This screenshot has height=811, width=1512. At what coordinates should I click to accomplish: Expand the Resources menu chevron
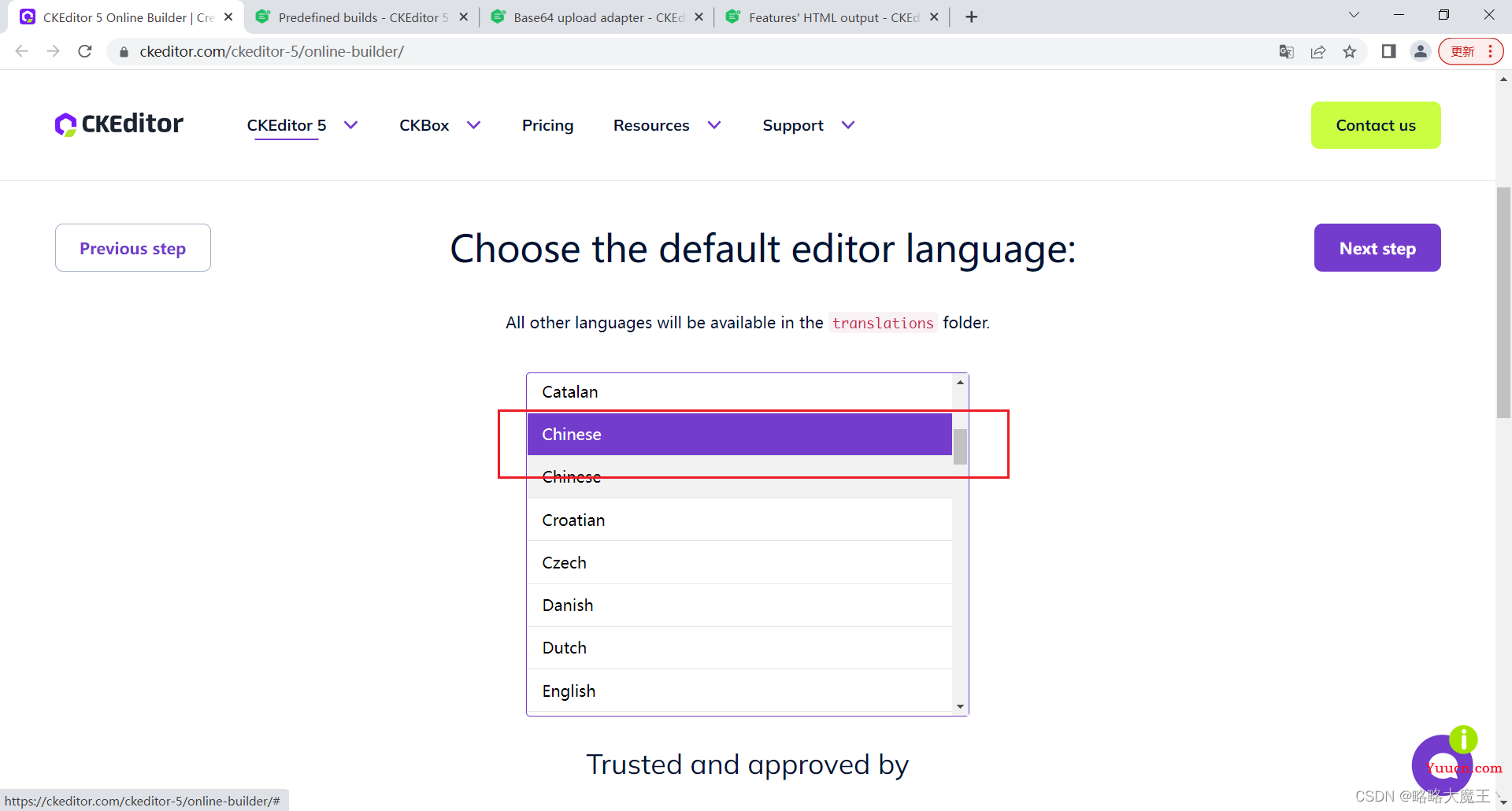tap(714, 124)
